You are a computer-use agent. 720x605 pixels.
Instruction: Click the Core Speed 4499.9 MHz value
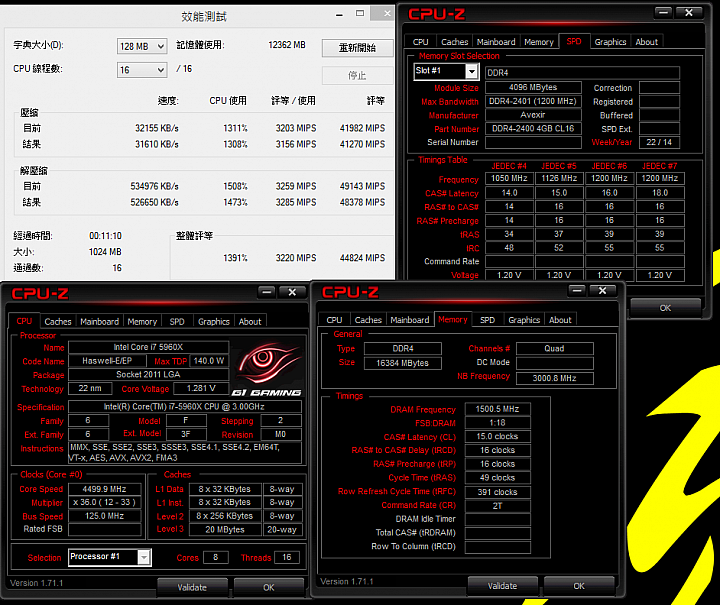pyautogui.click(x=105, y=489)
